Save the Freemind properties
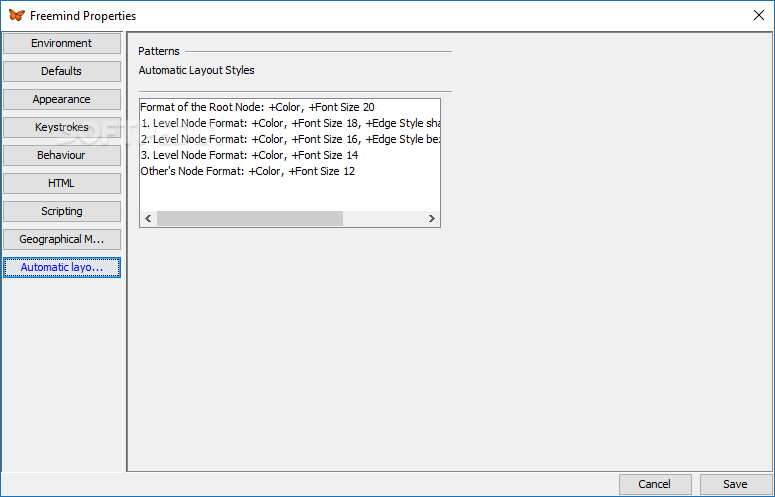Screen dimensions: 775x497 (x=735, y=484)
